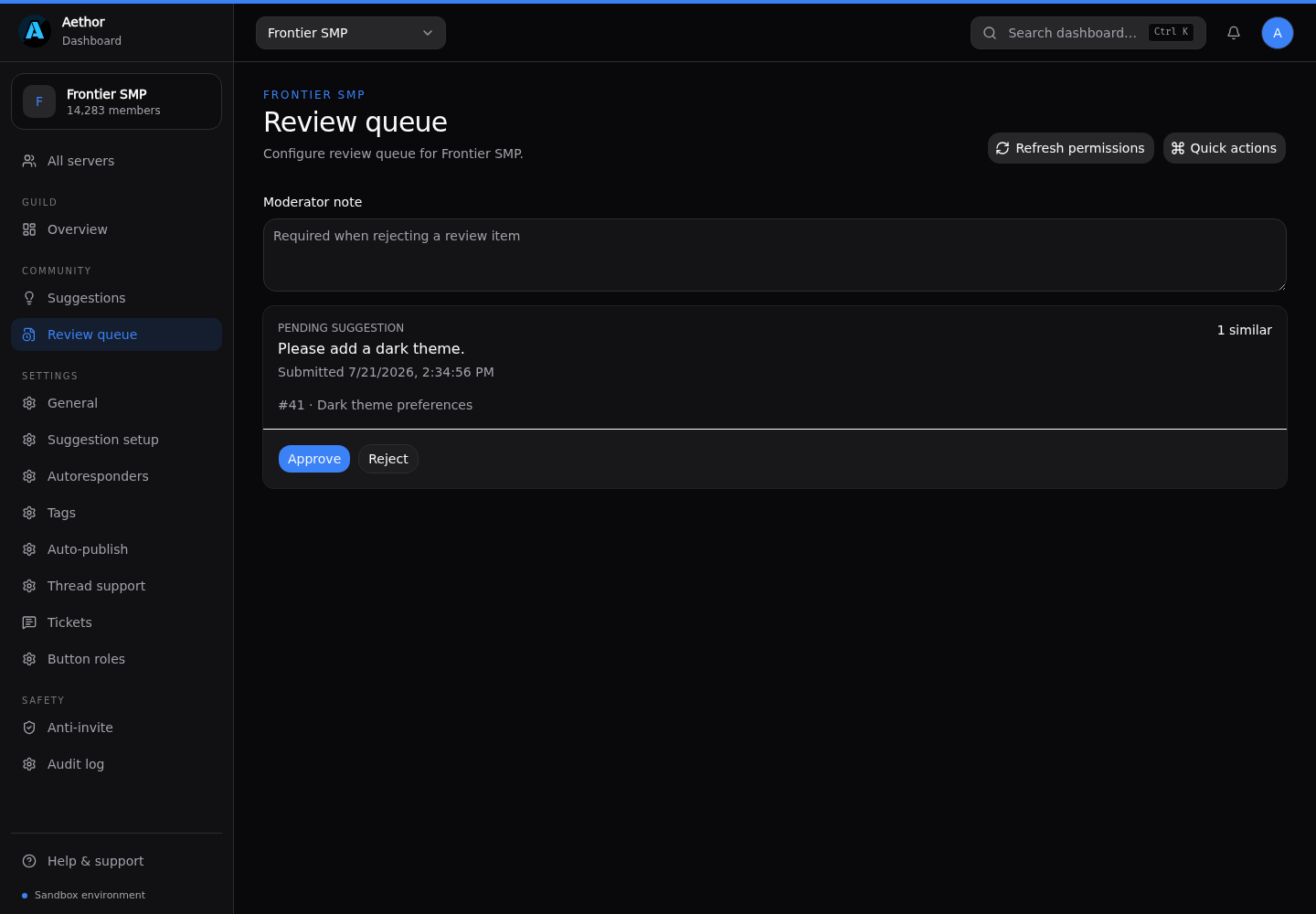Open Thread support settings

(x=116, y=586)
